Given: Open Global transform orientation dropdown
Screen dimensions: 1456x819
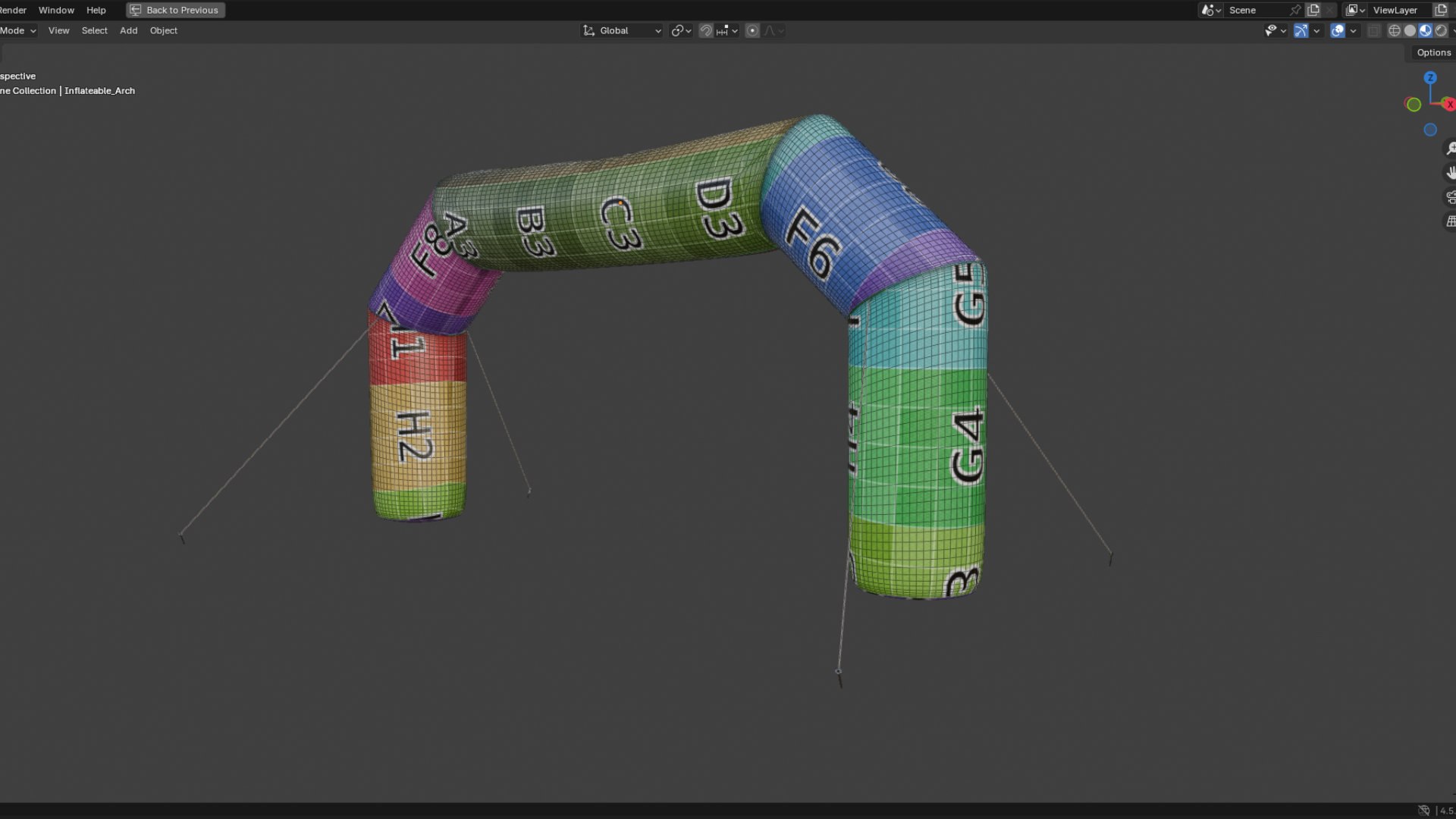Looking at the screenshot, I should click(622, 30).
